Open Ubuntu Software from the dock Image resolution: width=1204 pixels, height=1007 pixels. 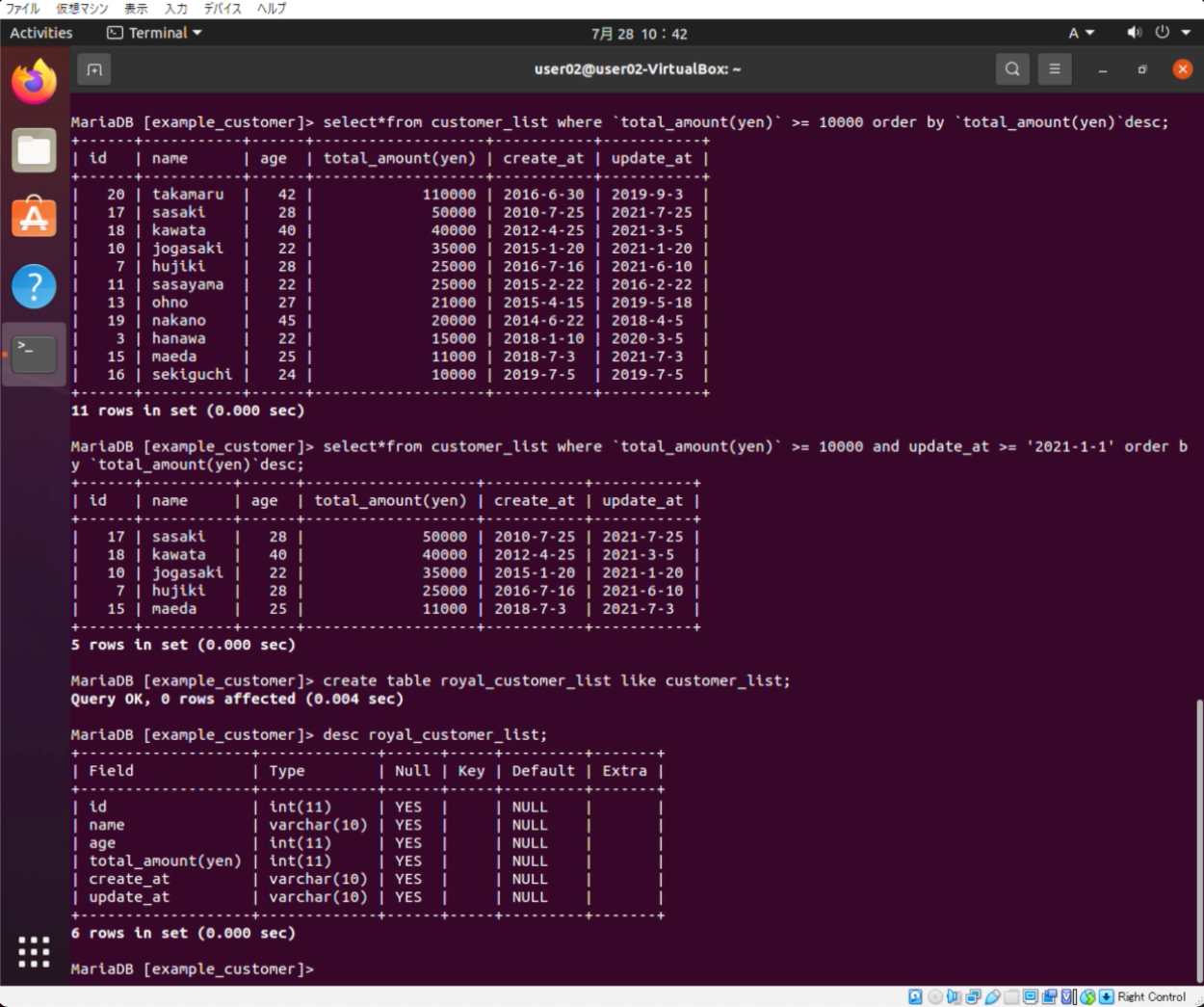coord(34,218)
